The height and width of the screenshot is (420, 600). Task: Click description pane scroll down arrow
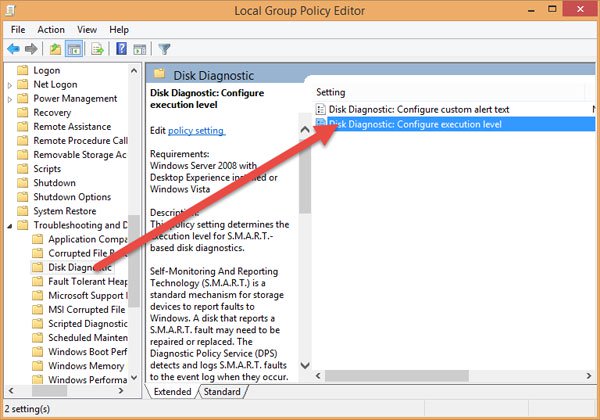(x=305, y=365)
